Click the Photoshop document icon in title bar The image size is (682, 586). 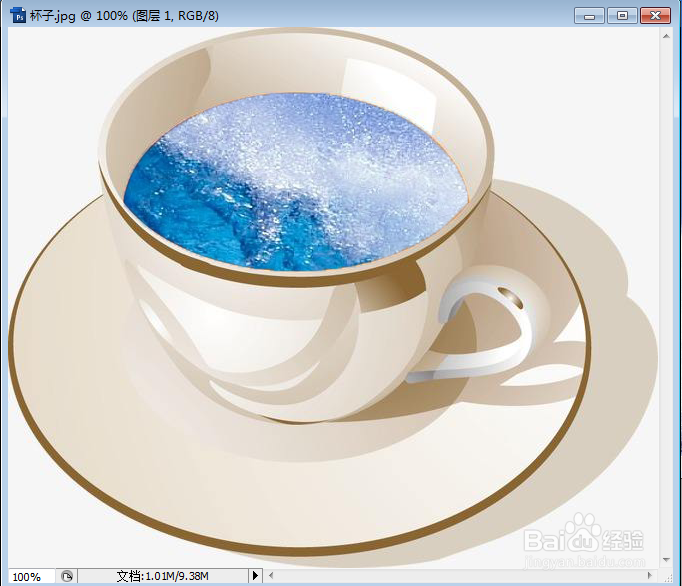point(18,16)
